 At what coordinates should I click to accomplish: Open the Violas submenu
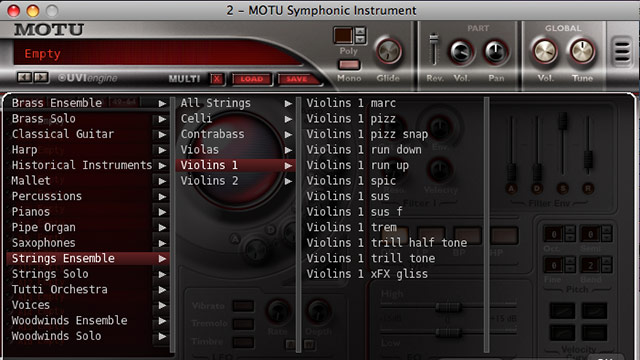click(236, 149)
